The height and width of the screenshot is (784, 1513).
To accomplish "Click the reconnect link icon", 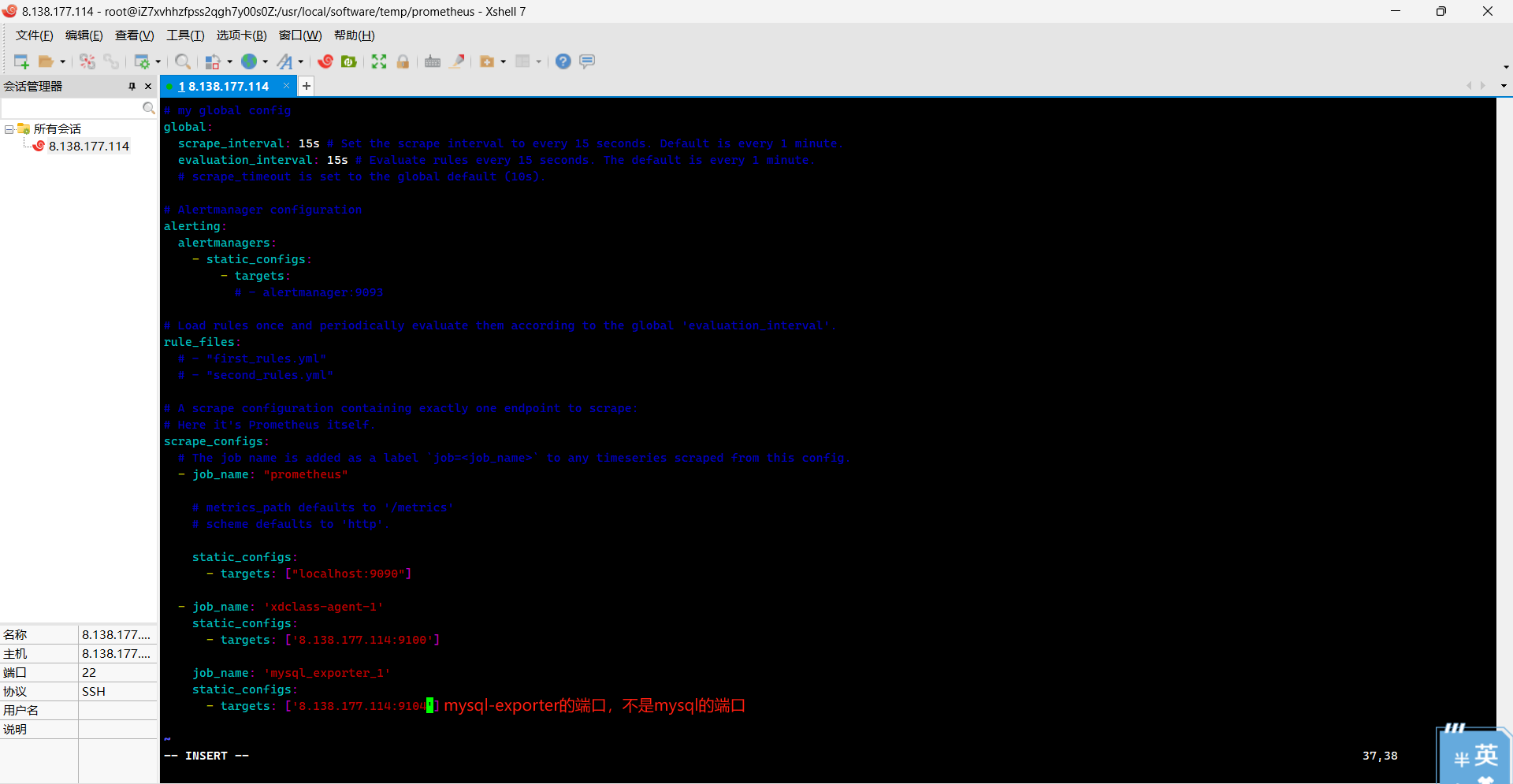I will pos(112,61).
